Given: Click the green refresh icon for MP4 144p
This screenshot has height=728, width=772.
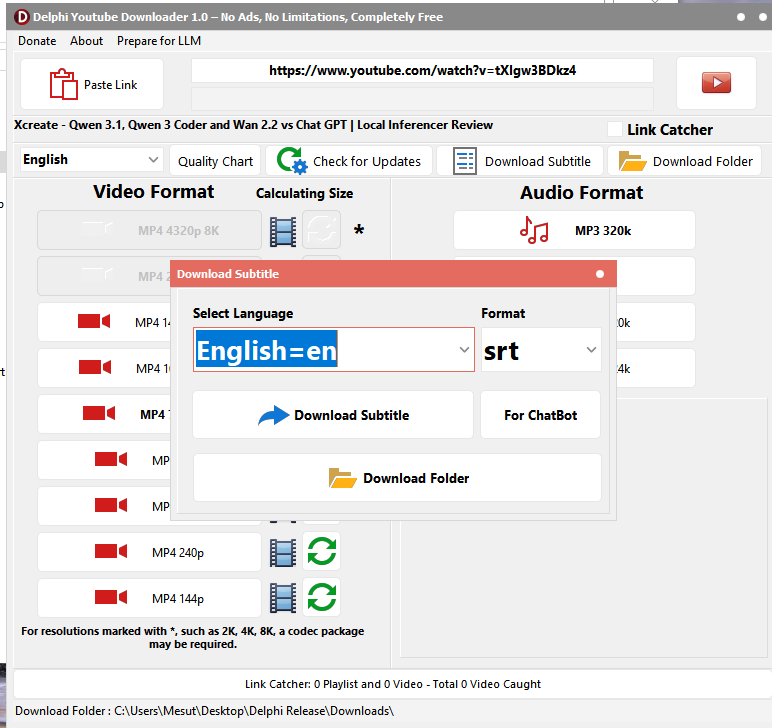Looking at the screenshot, I should point(322,597).
